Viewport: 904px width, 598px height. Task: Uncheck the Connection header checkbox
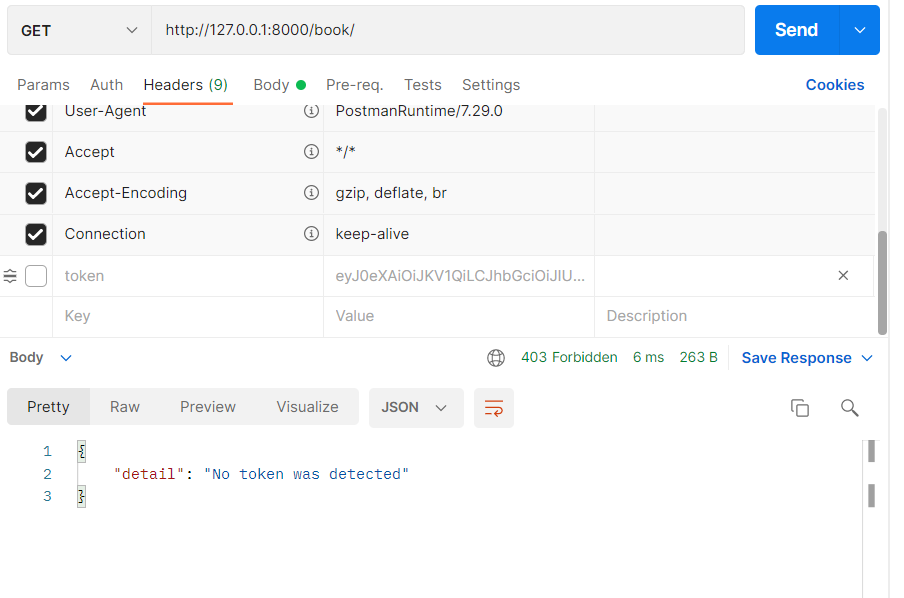(36, 234)
